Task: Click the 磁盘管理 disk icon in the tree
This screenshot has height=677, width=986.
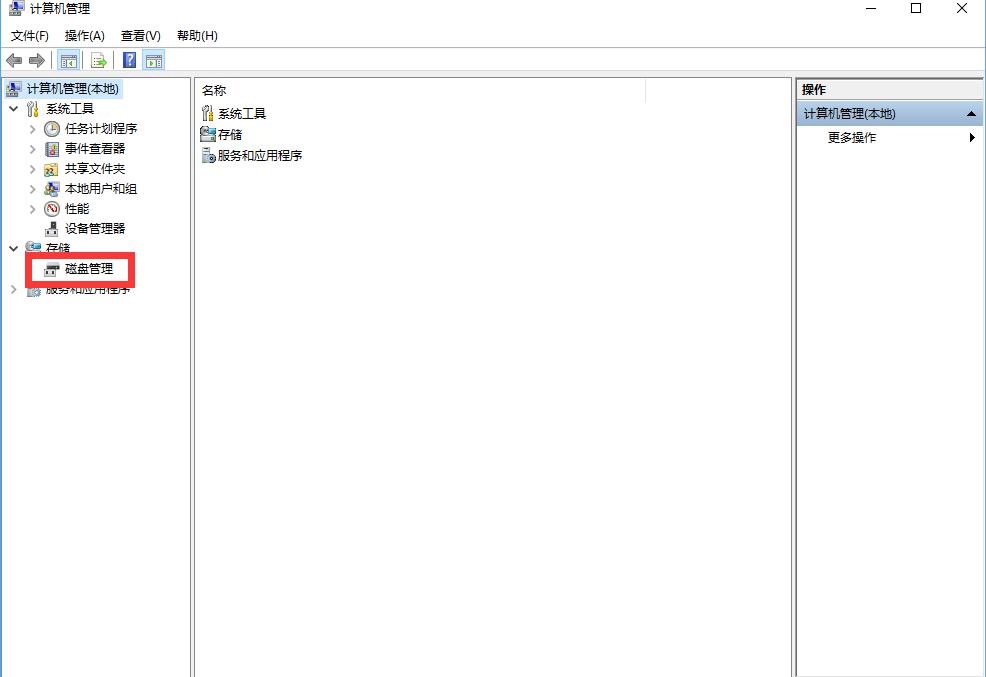Action: [x=52, y=270]
